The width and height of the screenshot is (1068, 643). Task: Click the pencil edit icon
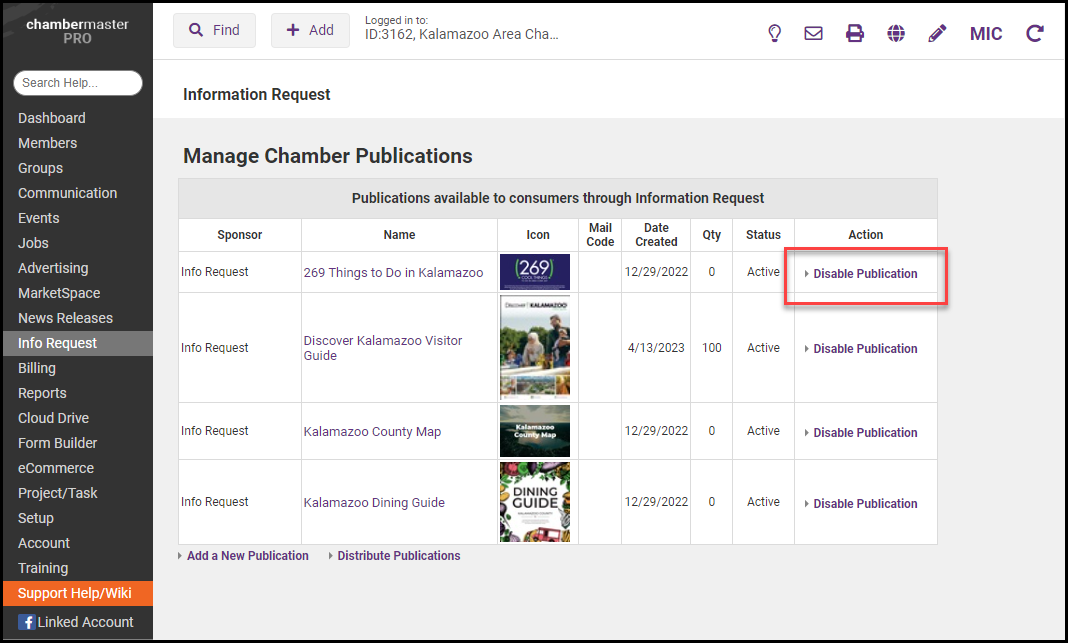click(x=937, y=33)
